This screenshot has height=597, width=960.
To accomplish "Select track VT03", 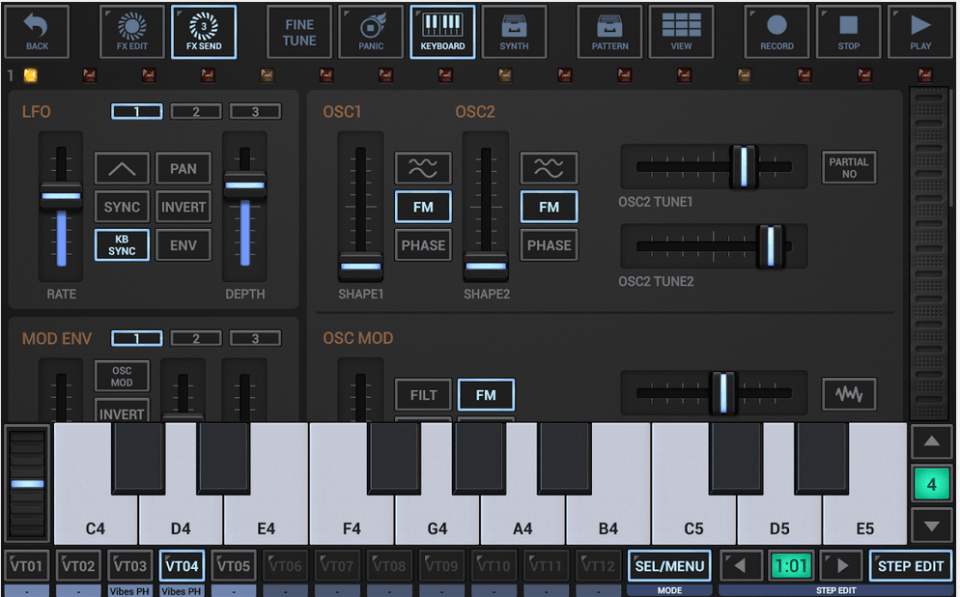I will (x=130, y=566).
